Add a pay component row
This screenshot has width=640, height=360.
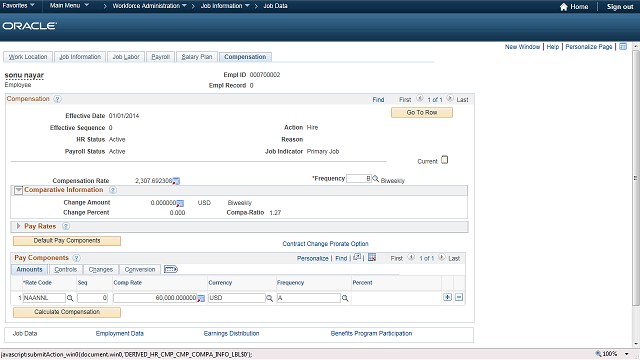click(447, 297)
